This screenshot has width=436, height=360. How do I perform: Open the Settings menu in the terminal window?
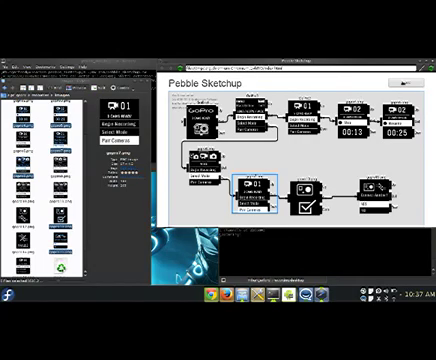pyautogui.click(x=67, y=67)
